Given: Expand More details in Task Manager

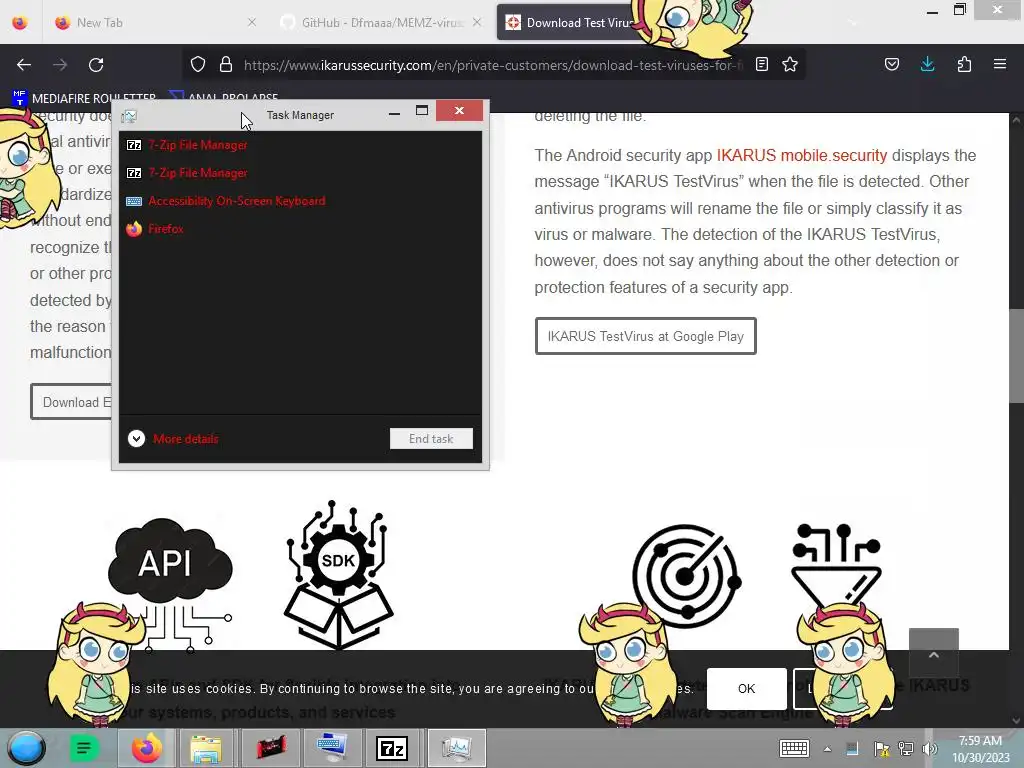Looking at the screenshot, I should click(174, 439).
